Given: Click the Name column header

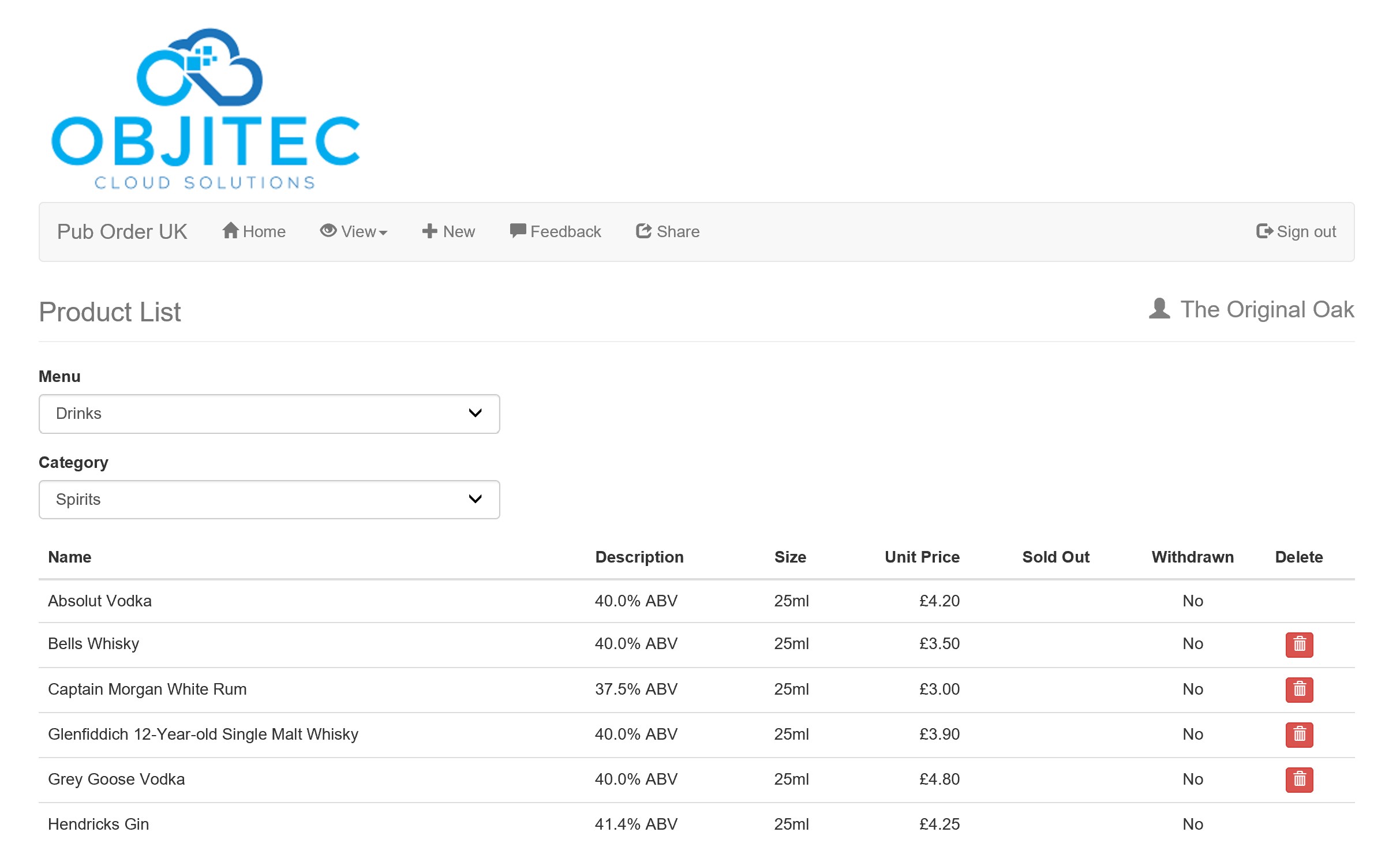Looking at the screenshot, I should pyautogui.click(x=70, y=557).
